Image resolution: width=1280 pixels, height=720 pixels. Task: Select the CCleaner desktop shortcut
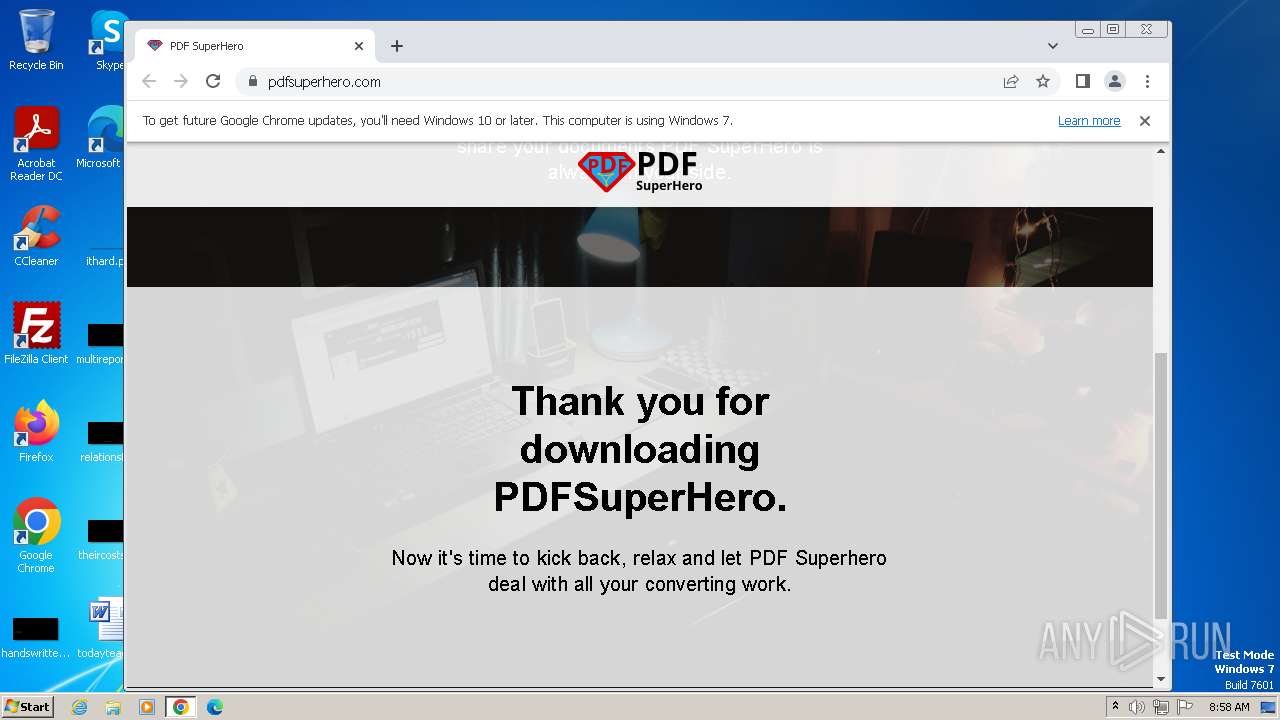click(36, 236)
